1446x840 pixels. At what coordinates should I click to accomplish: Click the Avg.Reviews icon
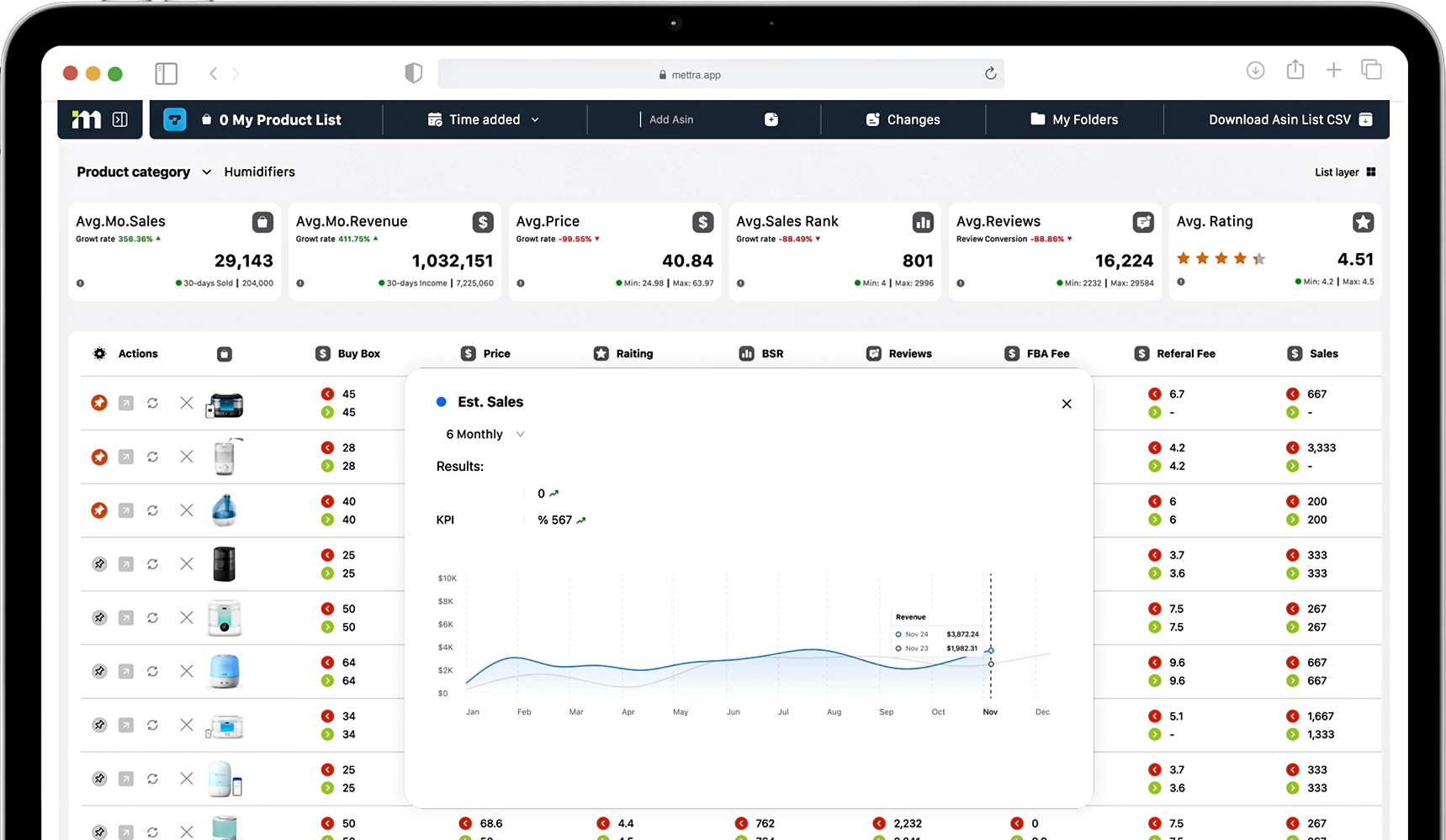[1143, 222]
